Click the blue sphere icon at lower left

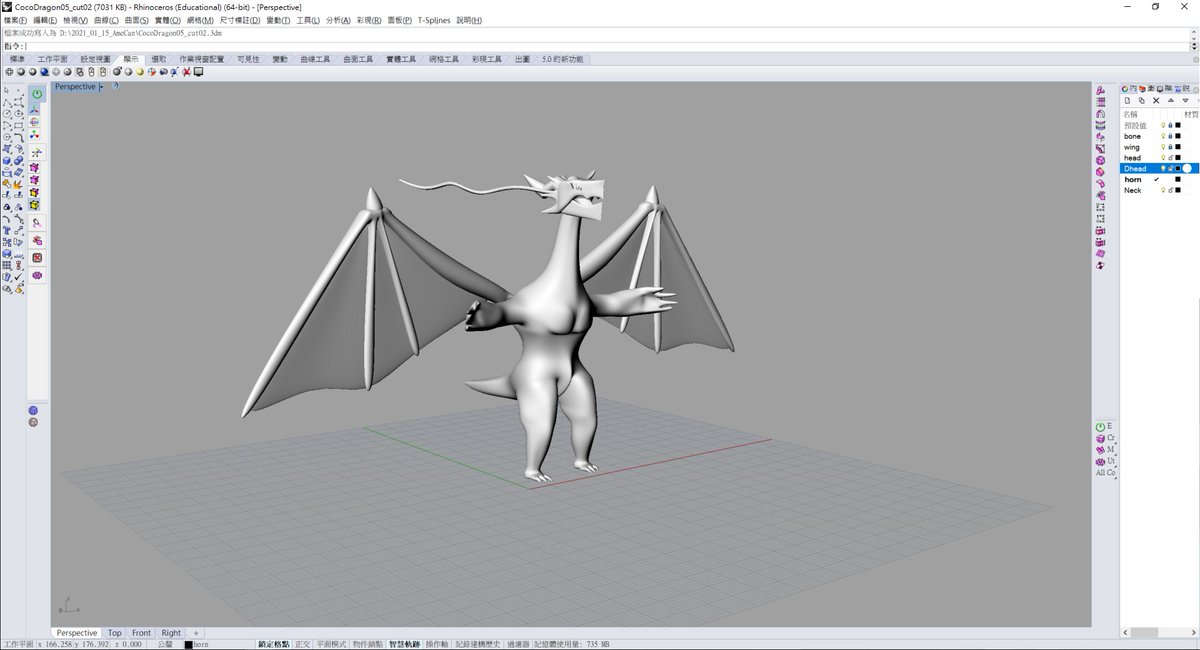[x=33, y=410]
